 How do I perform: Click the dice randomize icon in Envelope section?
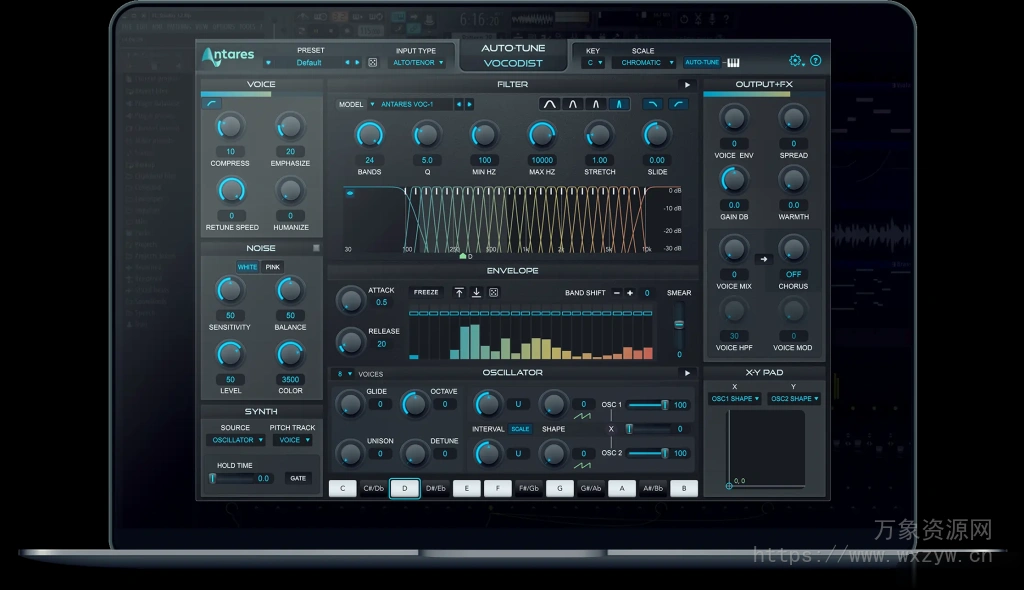493,292
